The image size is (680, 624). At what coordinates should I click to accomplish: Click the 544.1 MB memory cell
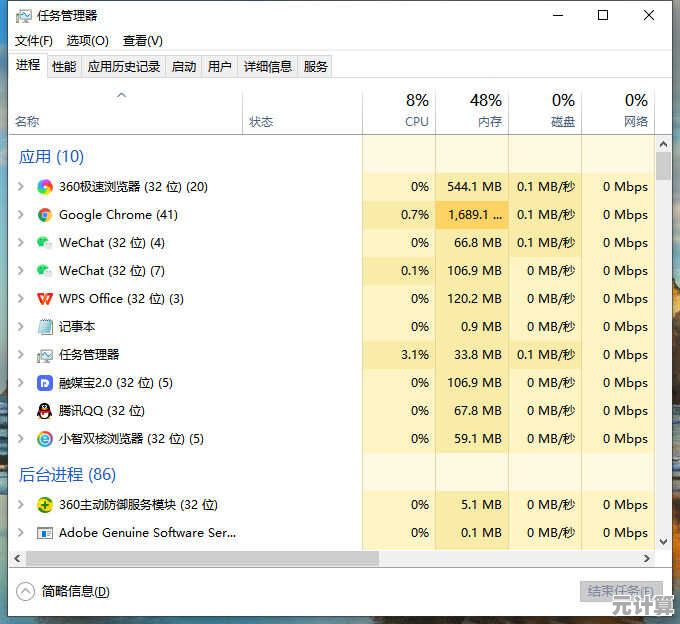coord(472,187)
